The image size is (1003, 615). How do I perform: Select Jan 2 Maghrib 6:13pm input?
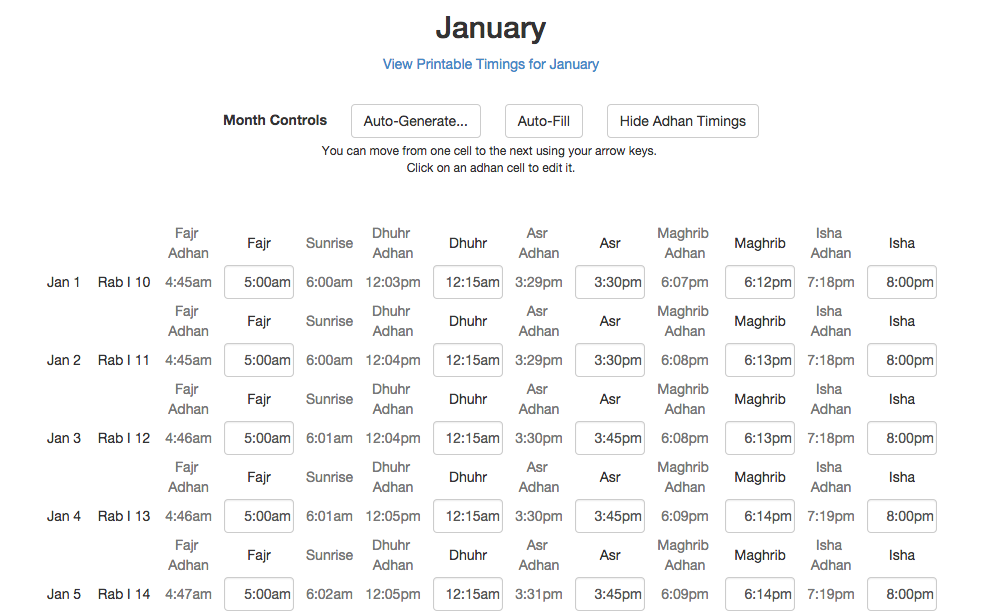click(760, 360)
